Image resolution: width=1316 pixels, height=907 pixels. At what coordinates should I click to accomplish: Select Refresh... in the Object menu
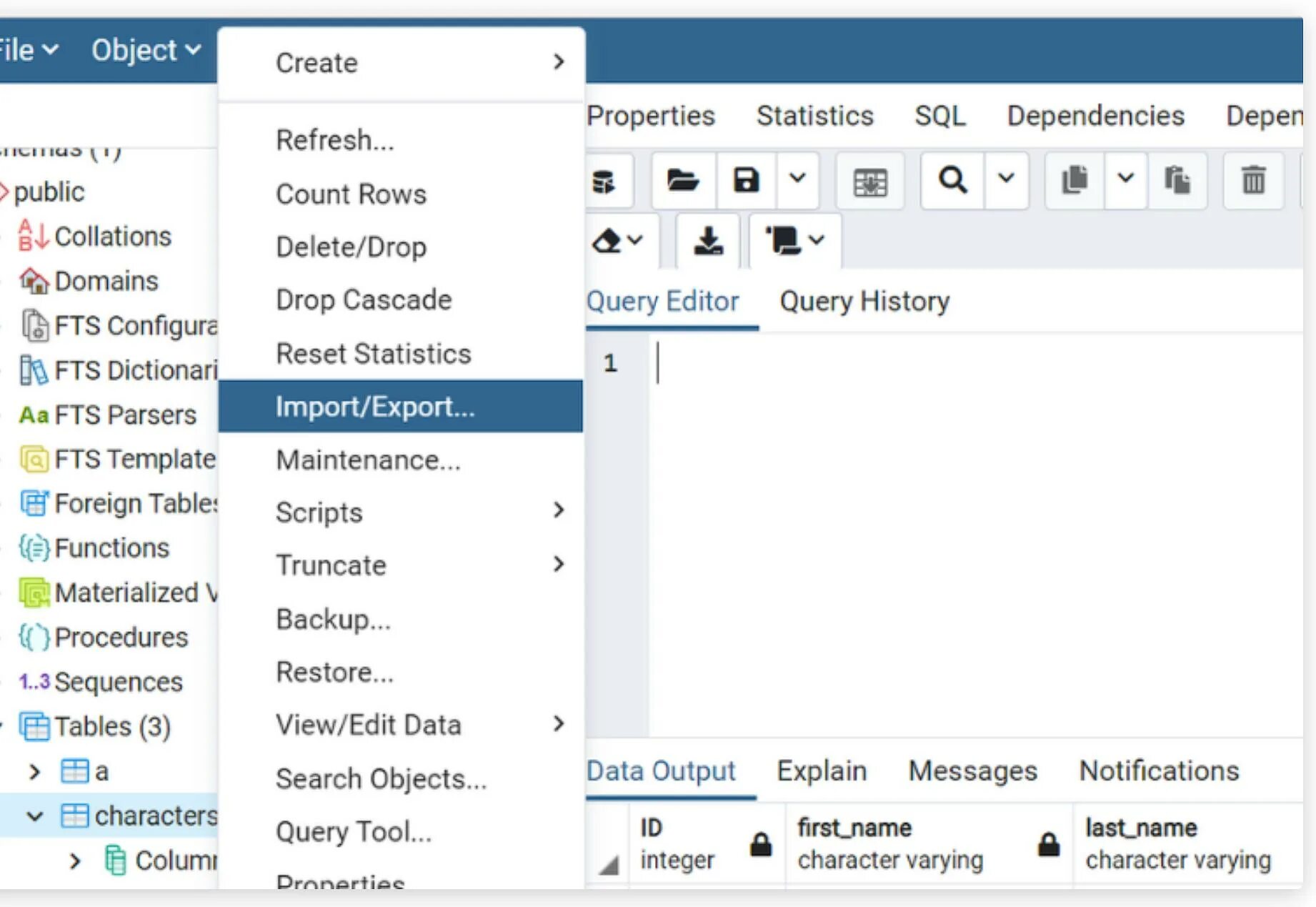tap(401, 140)
